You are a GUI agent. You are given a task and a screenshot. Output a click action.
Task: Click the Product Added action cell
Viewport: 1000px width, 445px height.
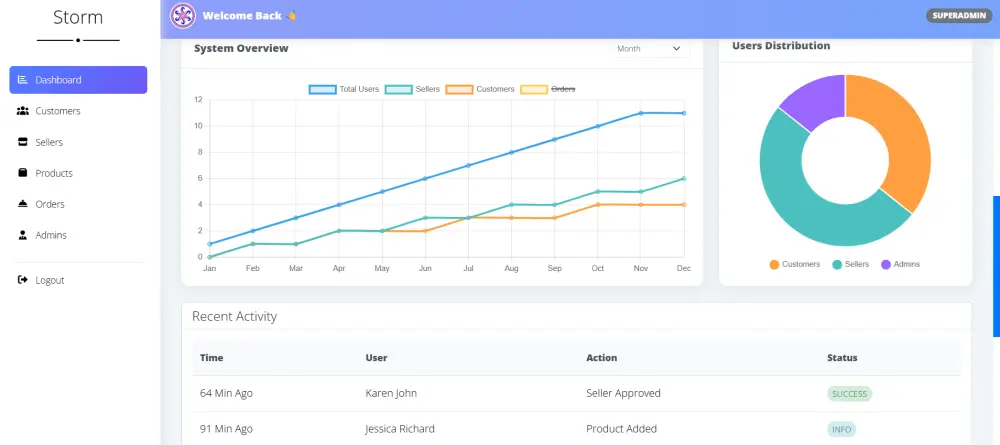click(621, 429)
